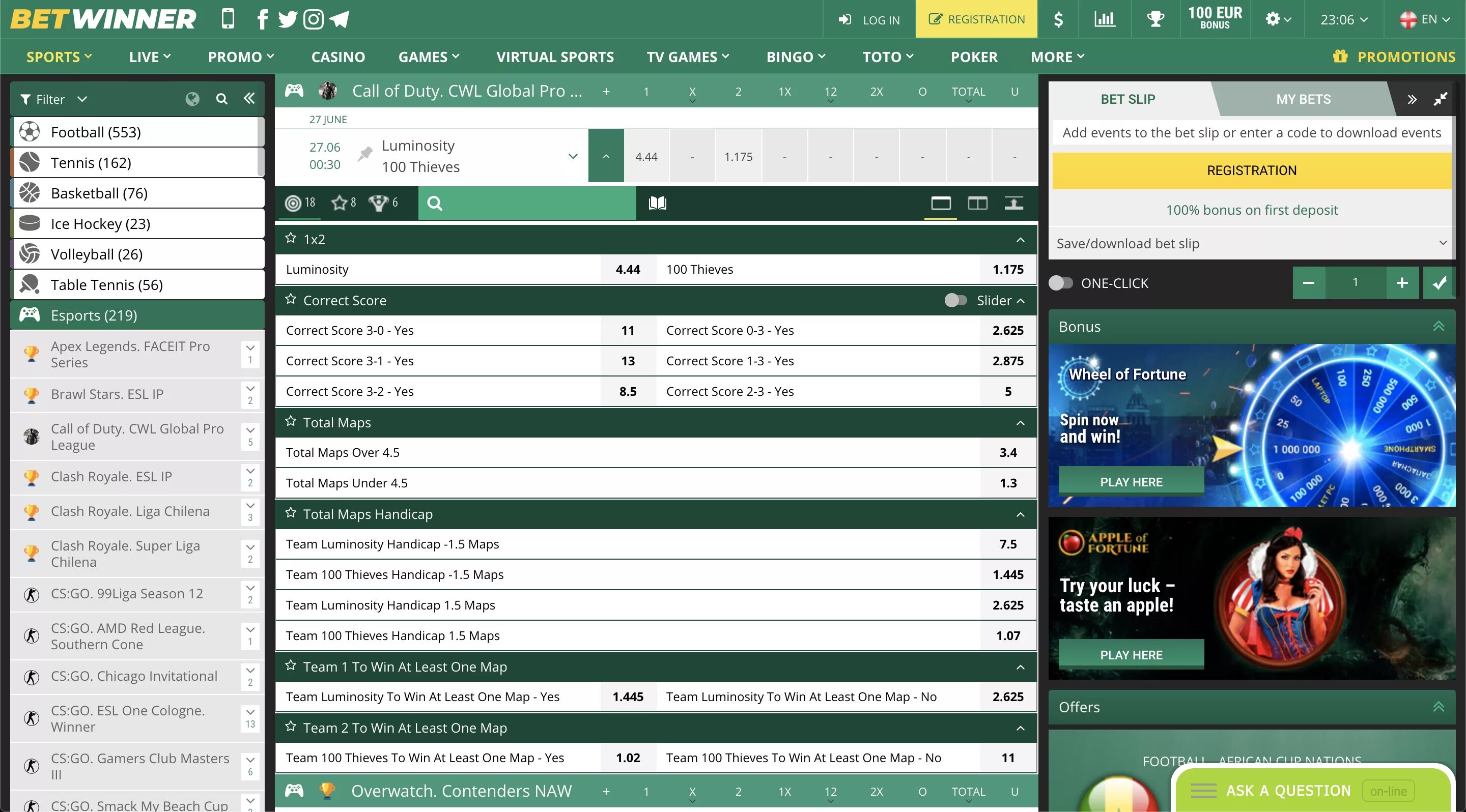Click the LOG IN button
This screenshot has height=812, width=1466.
pyautogui.click(x=869, y=19)
